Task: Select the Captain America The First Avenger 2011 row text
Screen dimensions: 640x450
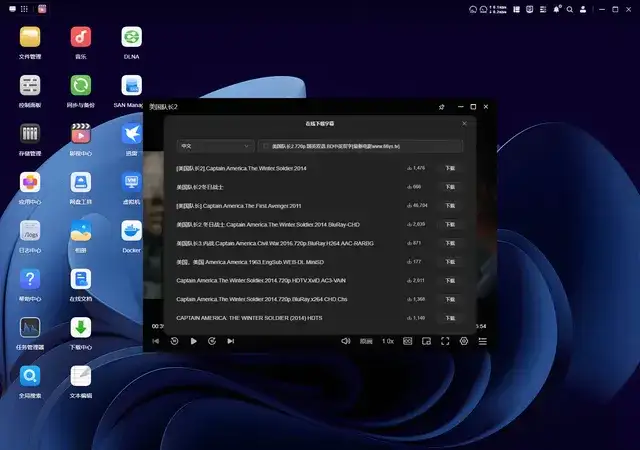Action: (239, 206)
